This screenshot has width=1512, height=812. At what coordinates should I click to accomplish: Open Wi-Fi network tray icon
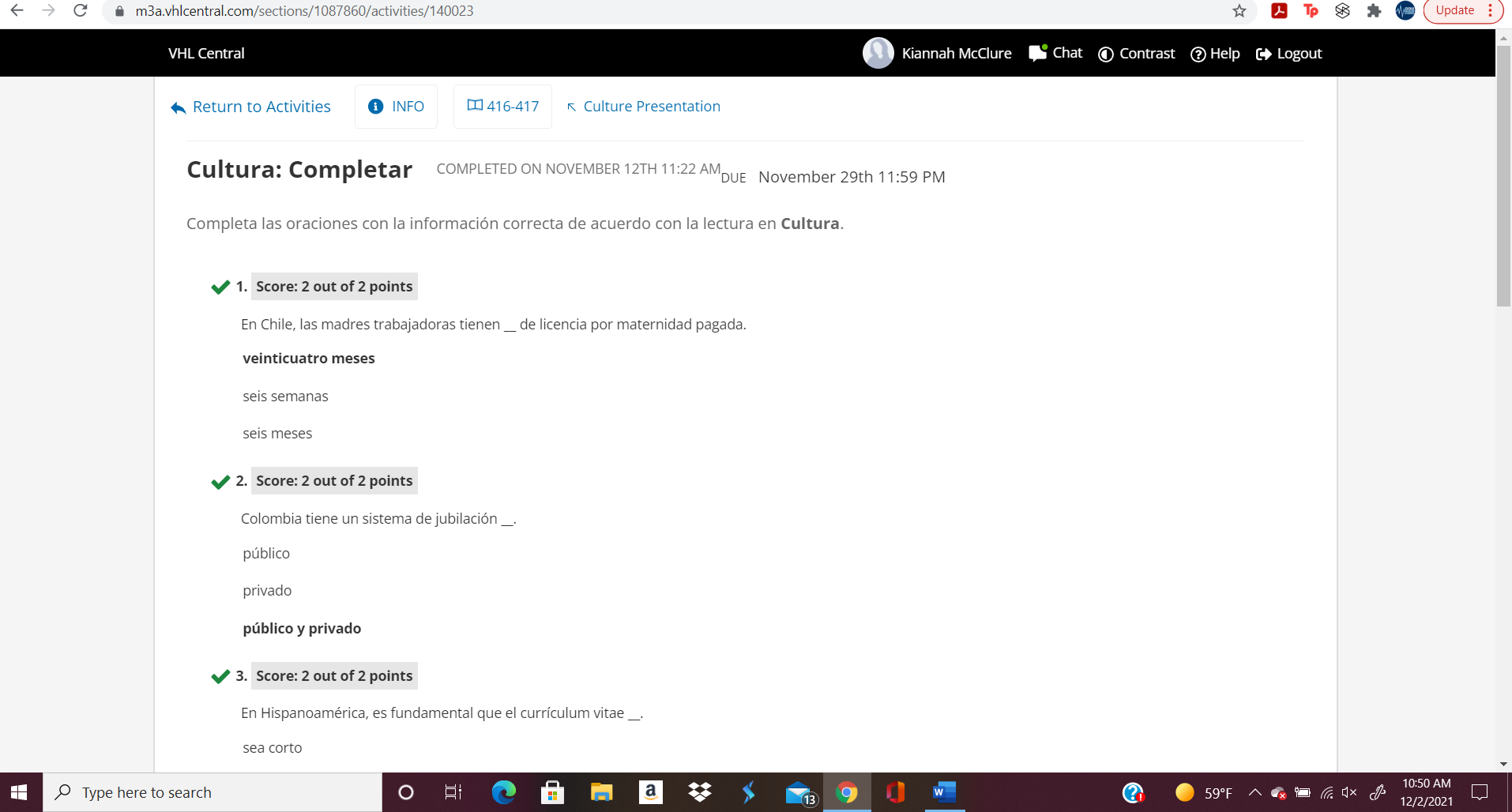[1327, 792]
